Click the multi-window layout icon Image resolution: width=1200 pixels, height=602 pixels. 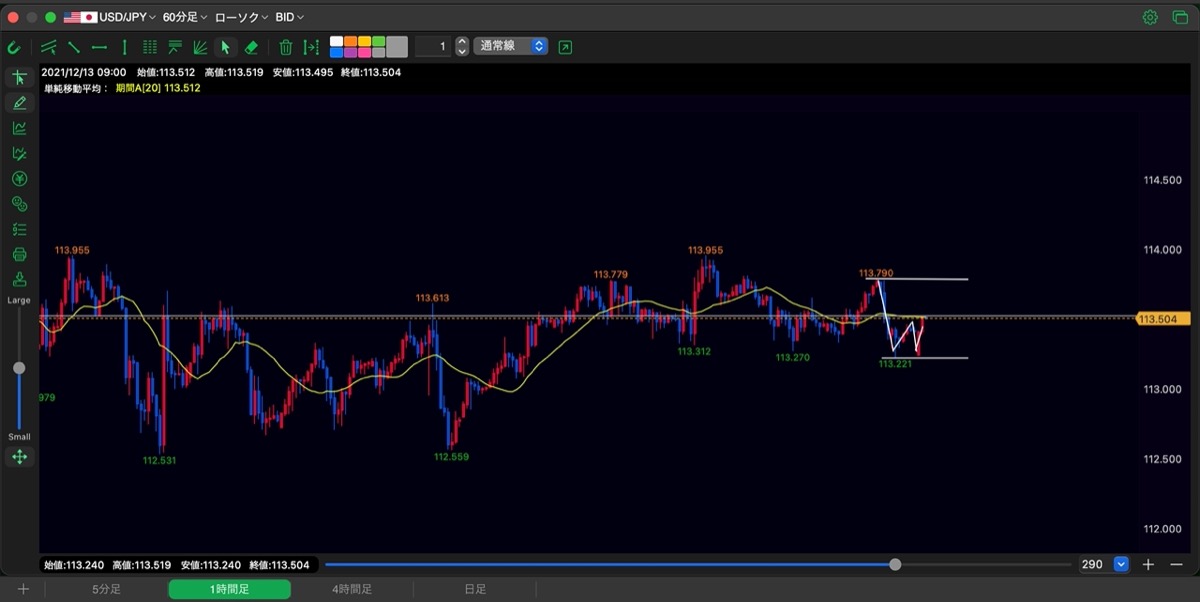click(x=1180, y=17)
